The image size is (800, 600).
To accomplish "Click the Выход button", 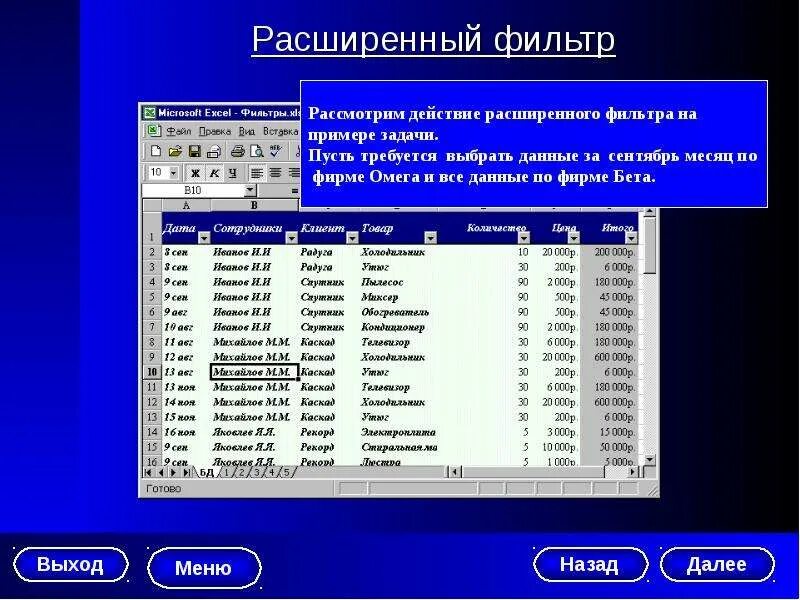I will [70, 565].
